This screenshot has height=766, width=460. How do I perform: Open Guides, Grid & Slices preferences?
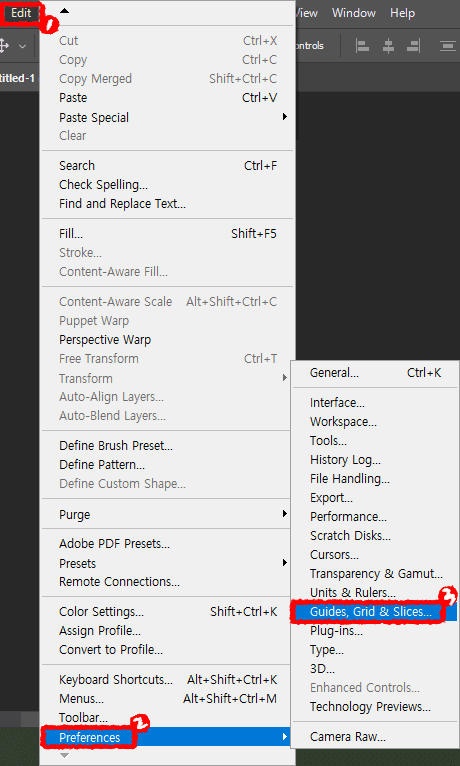point(375,612)
